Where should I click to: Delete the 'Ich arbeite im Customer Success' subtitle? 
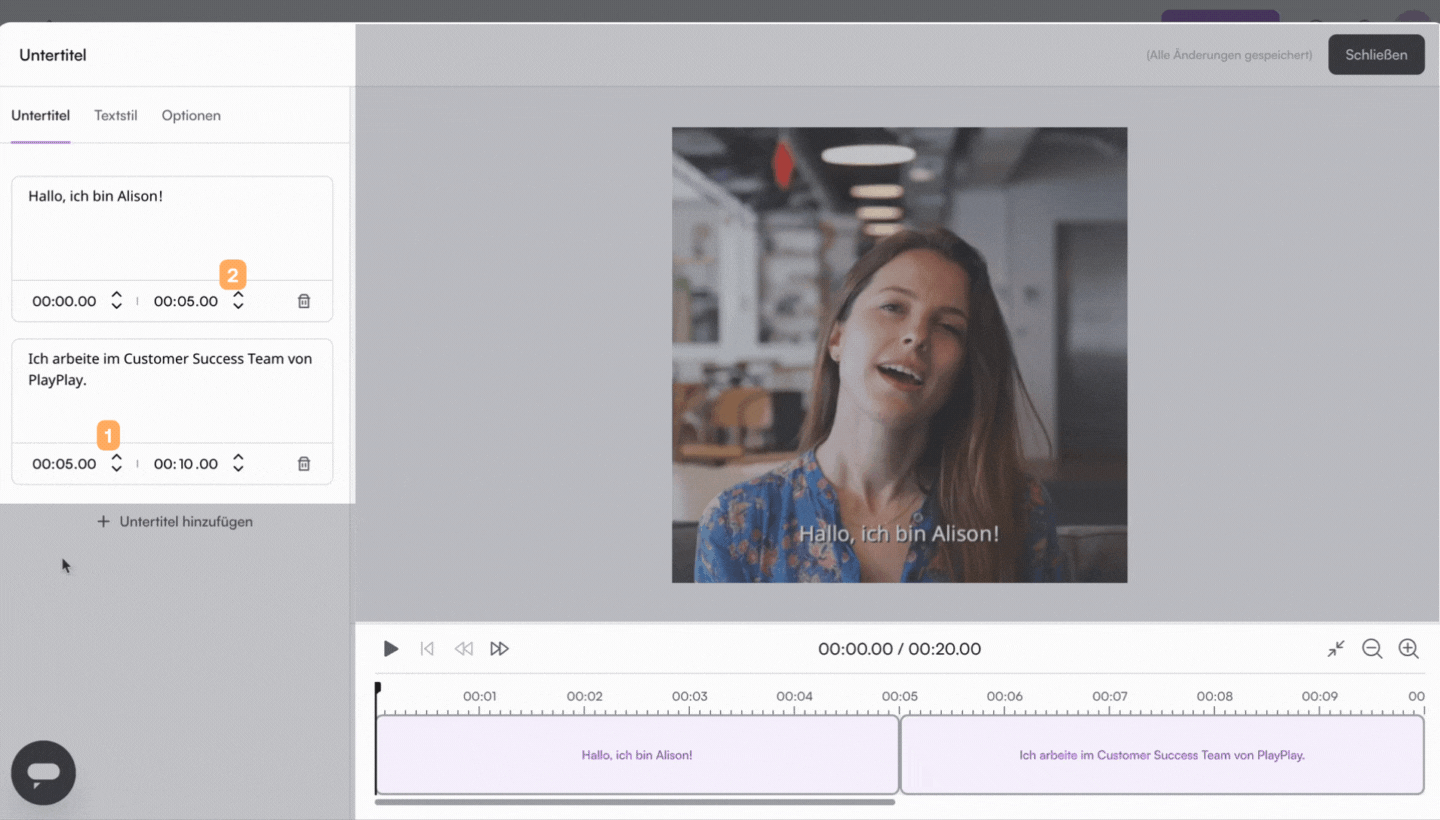click(304, 464)
